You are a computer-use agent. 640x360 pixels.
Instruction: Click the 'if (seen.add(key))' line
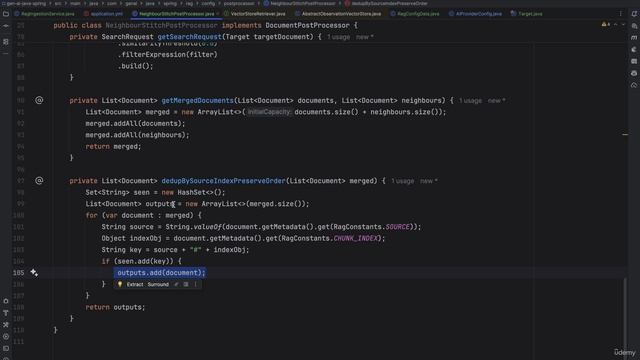pyautogui.click(x=141, y=261)
